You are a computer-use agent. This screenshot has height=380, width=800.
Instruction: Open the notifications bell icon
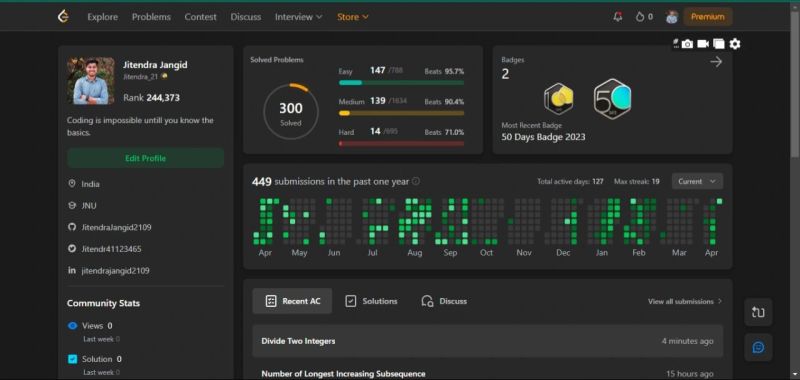tap(617, 17)
